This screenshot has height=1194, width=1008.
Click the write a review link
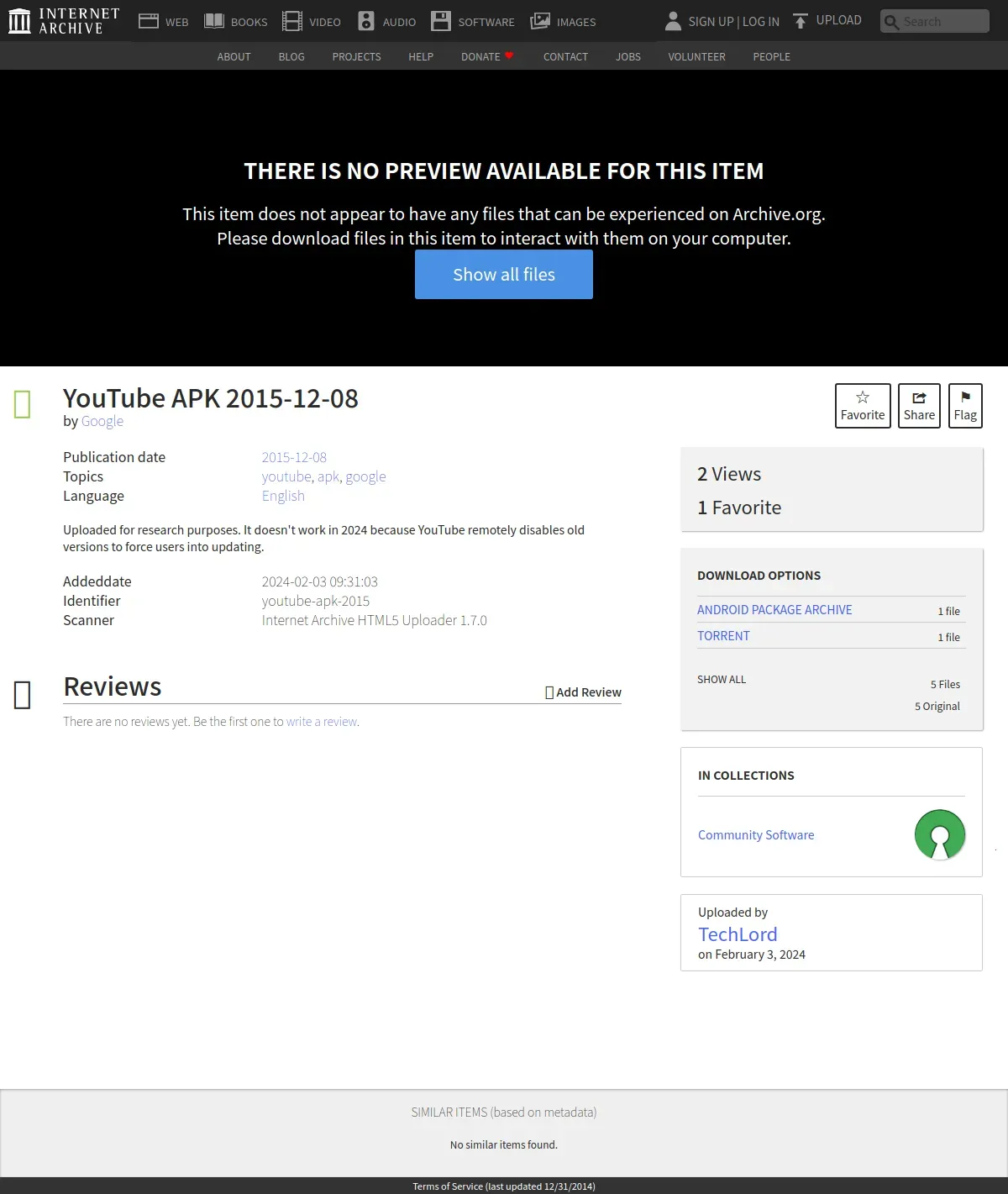[x=322, y=722]
